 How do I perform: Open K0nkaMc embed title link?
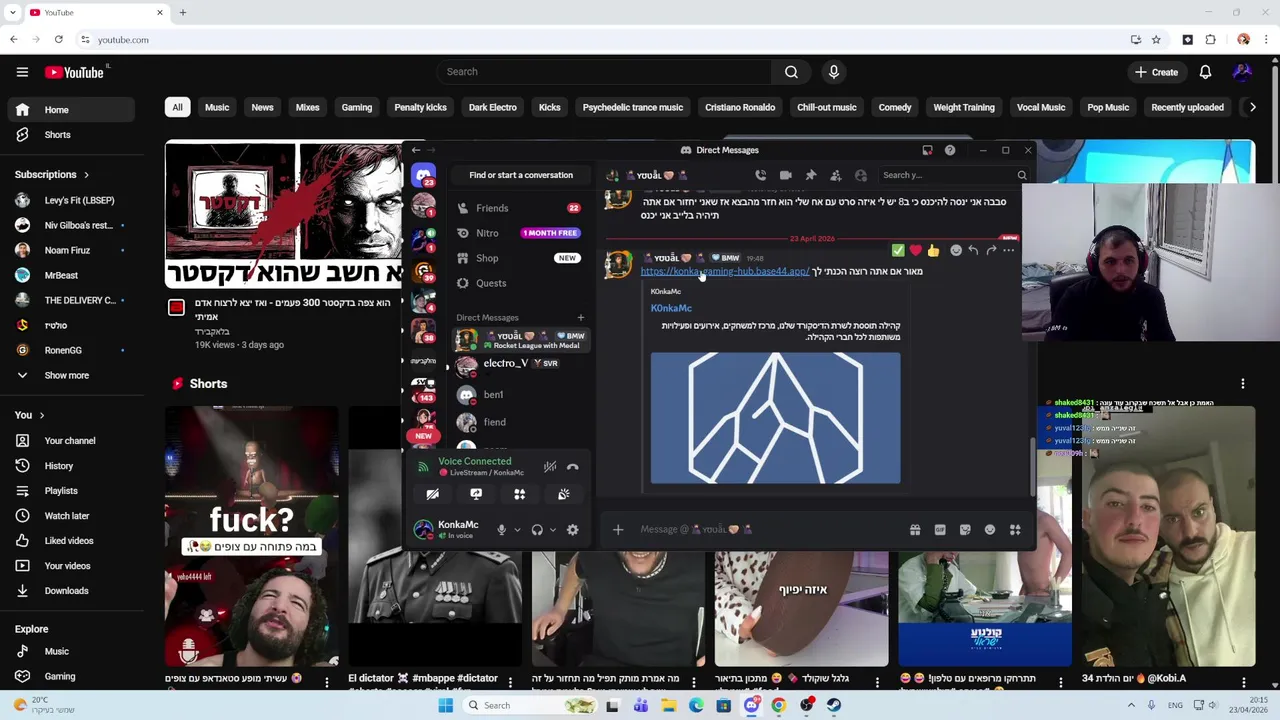click(x=671, y=308)
